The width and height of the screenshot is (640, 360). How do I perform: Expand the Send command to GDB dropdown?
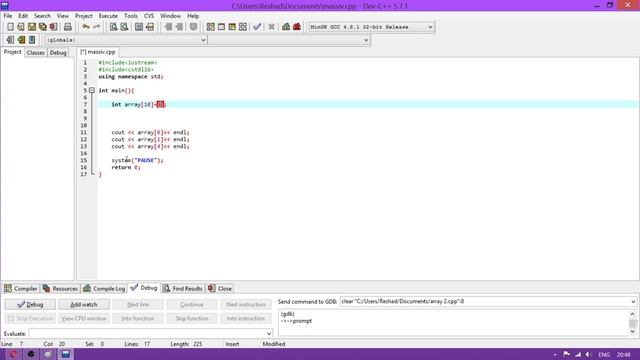(633, 302)
